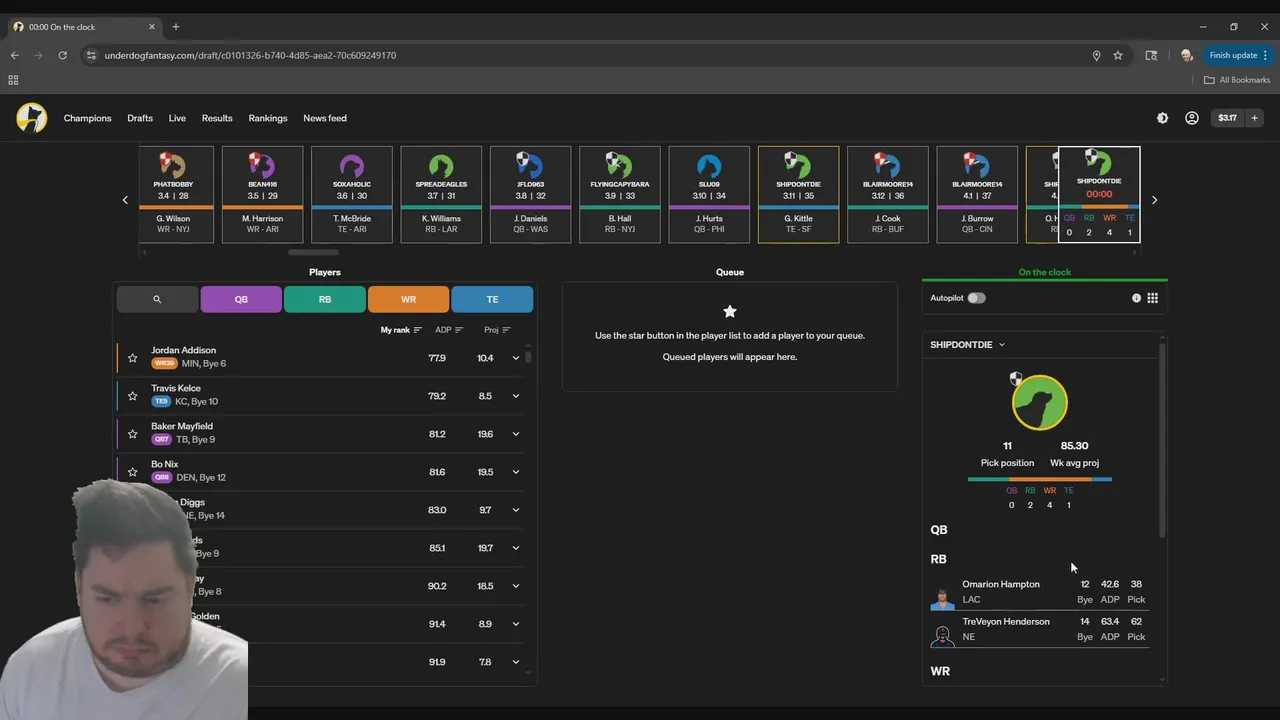The height and width of the screenshot is (720, 1280).
Task: Filter players by QB
Action: [241, 299]
